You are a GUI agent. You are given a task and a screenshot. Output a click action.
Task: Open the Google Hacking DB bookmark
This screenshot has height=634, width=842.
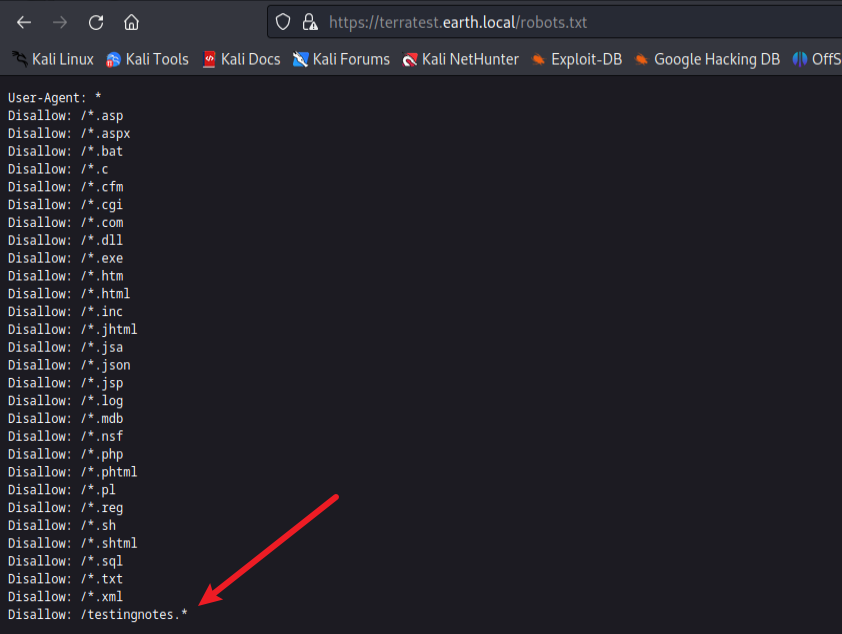(707, 59)
